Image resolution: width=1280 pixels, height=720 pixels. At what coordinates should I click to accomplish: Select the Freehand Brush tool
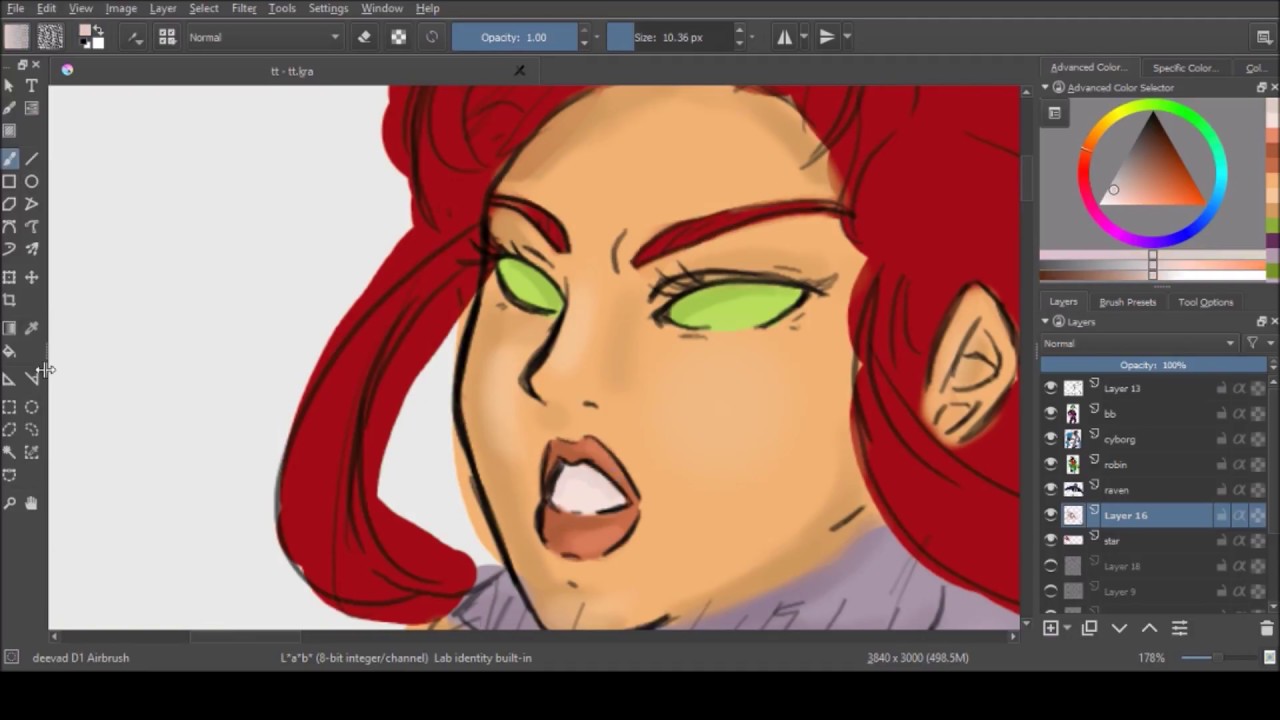click(10, 159)
